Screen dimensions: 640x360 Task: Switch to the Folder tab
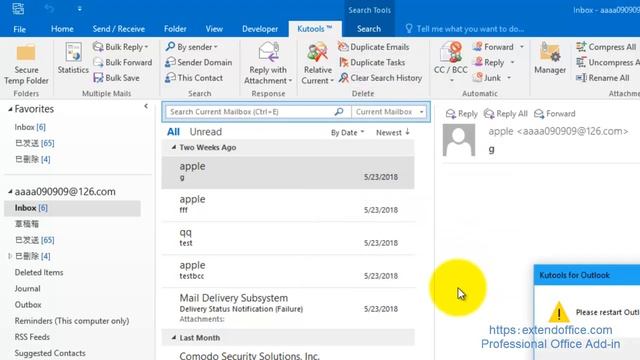[x=175, y=29]
